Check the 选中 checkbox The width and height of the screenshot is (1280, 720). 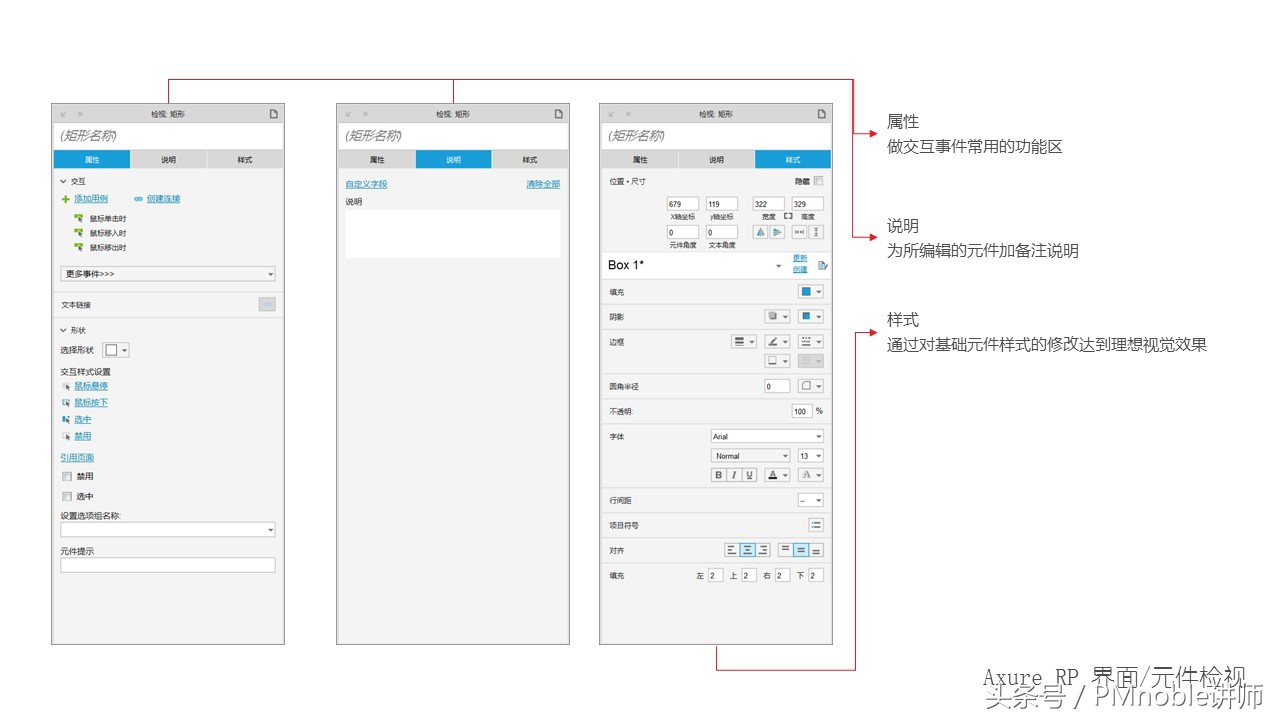(x=66, y=496)
